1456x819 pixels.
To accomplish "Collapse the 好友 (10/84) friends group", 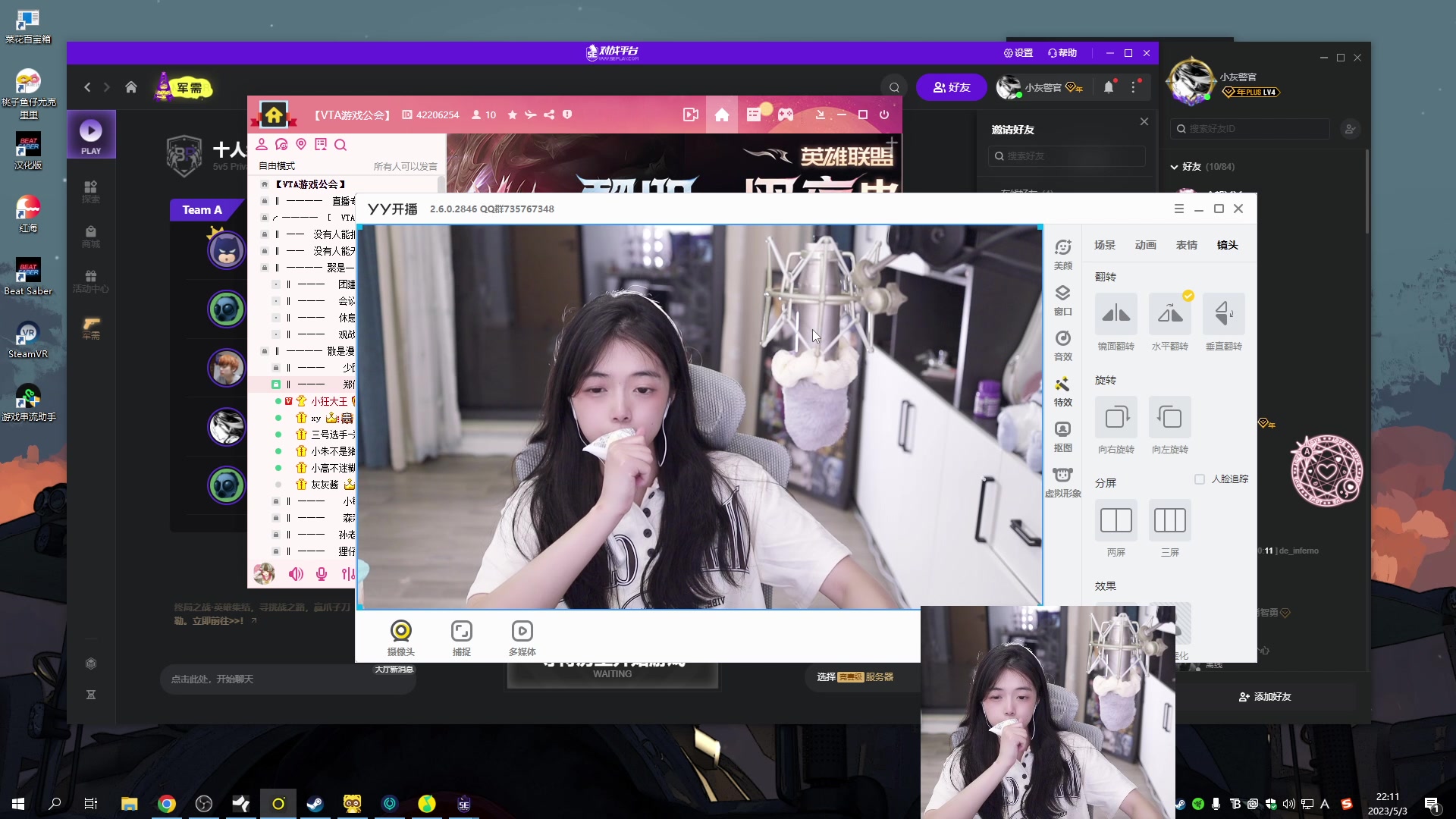I will pos(1174,167).
